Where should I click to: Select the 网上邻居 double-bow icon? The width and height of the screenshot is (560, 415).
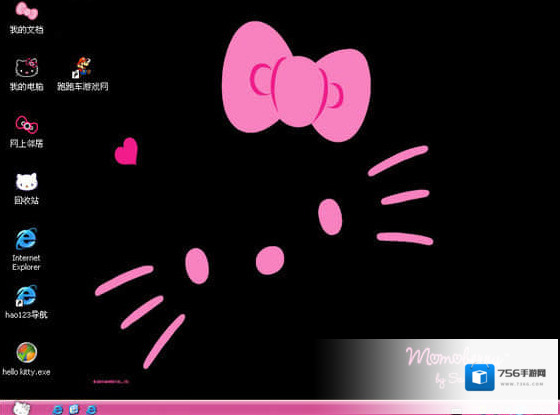click(26, 125)
